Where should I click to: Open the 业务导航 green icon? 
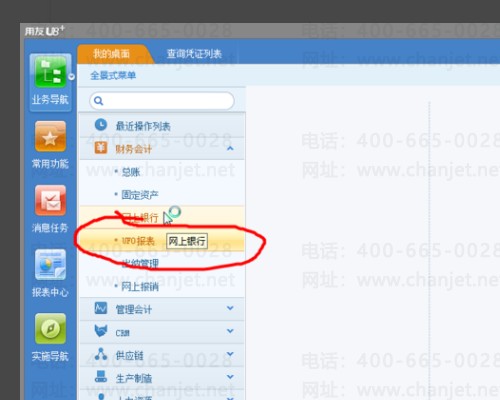(x=50, y=72)
